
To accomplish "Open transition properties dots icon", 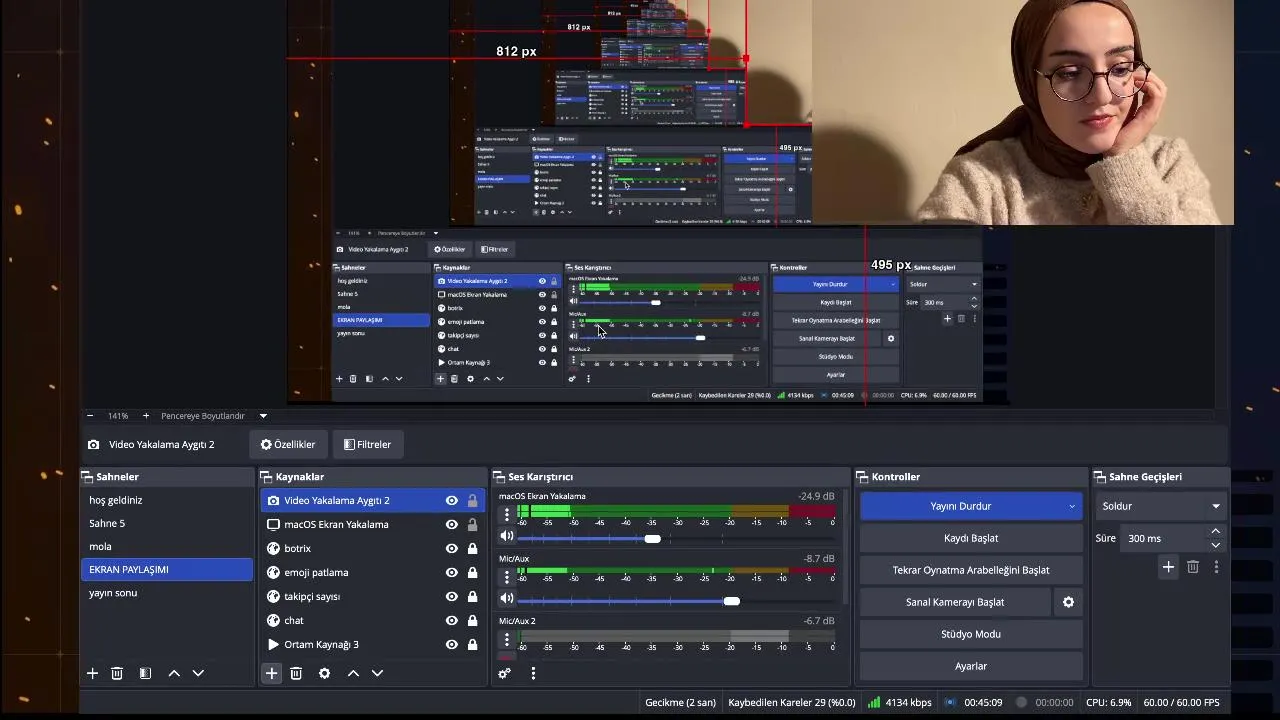I will point(1216,567).
